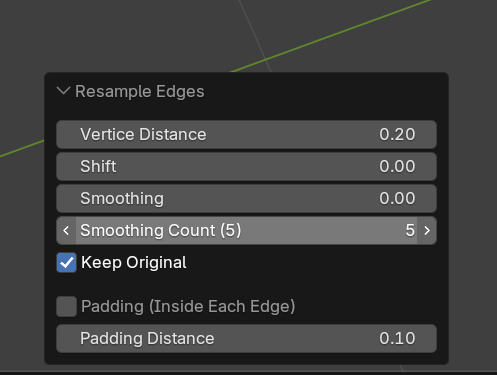The image size is (497, 375).
Task: Select the Smoothing value field
Action: click(x=246, y=199)
